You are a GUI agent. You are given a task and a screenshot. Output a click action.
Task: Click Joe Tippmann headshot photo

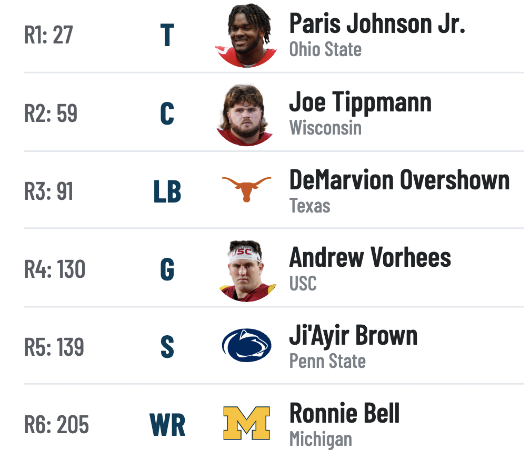pyautogui.click(x=246, y=114)
